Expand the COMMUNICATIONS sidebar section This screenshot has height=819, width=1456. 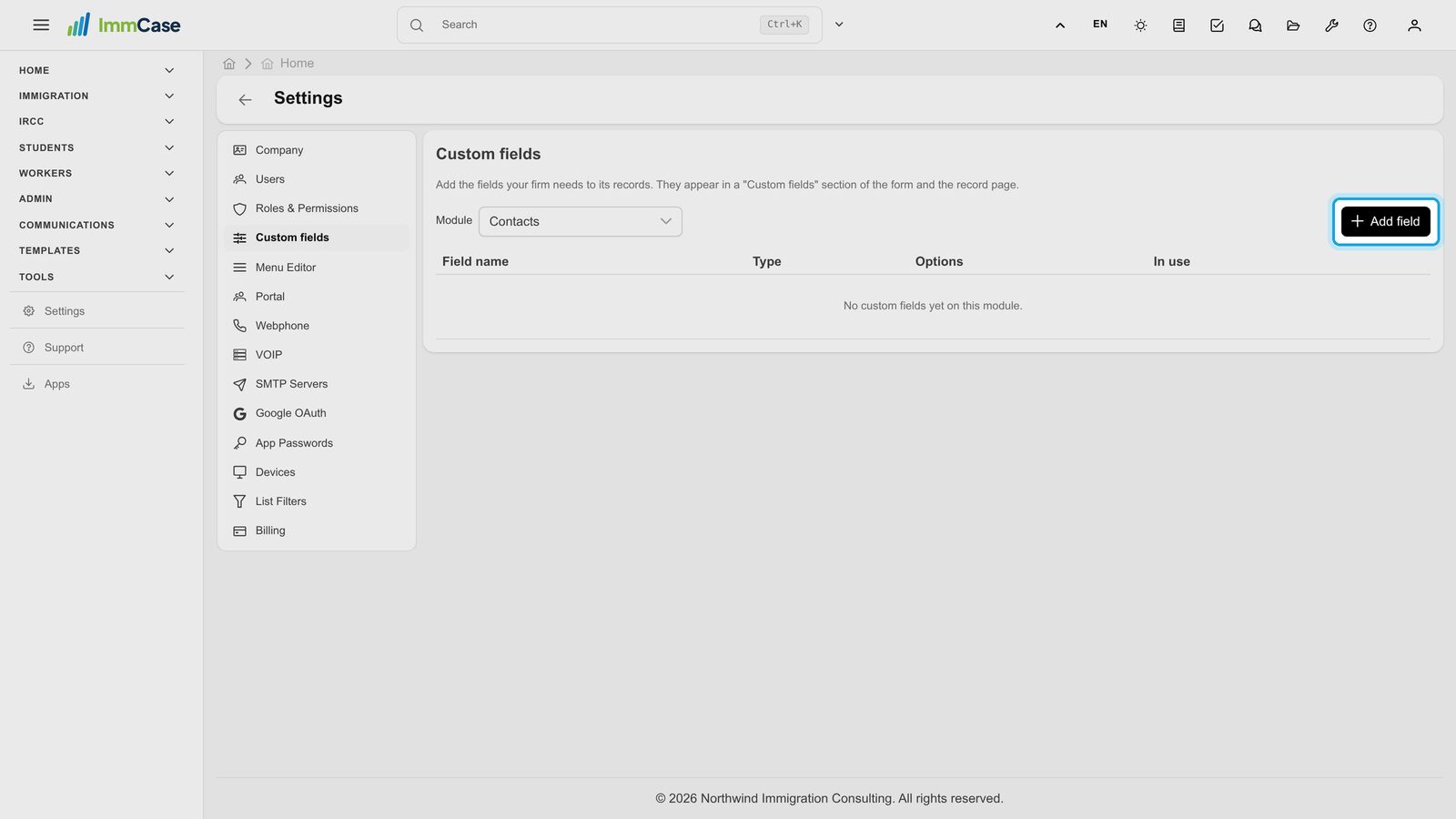[x=96, y=225]
